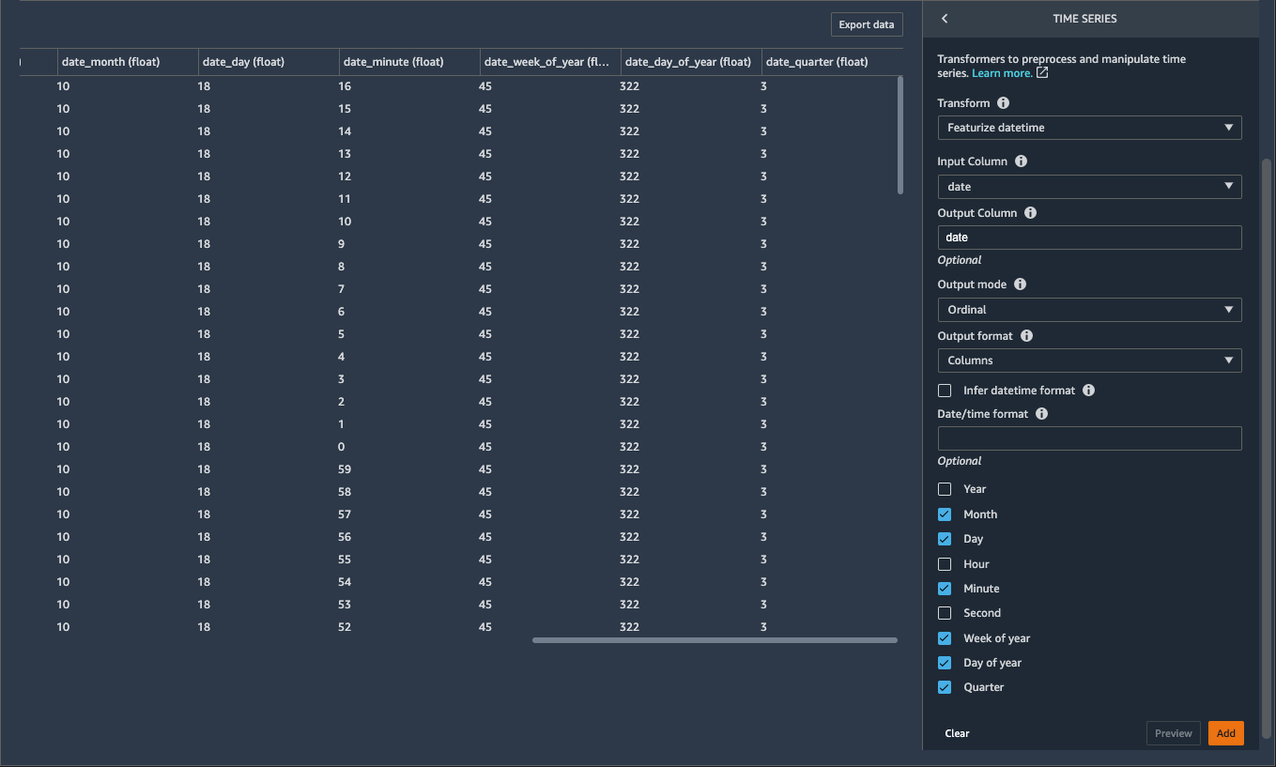Click the horizontal scrollbar below the data table
This screenshot has height=767, width=1276.
pos(715,639)
